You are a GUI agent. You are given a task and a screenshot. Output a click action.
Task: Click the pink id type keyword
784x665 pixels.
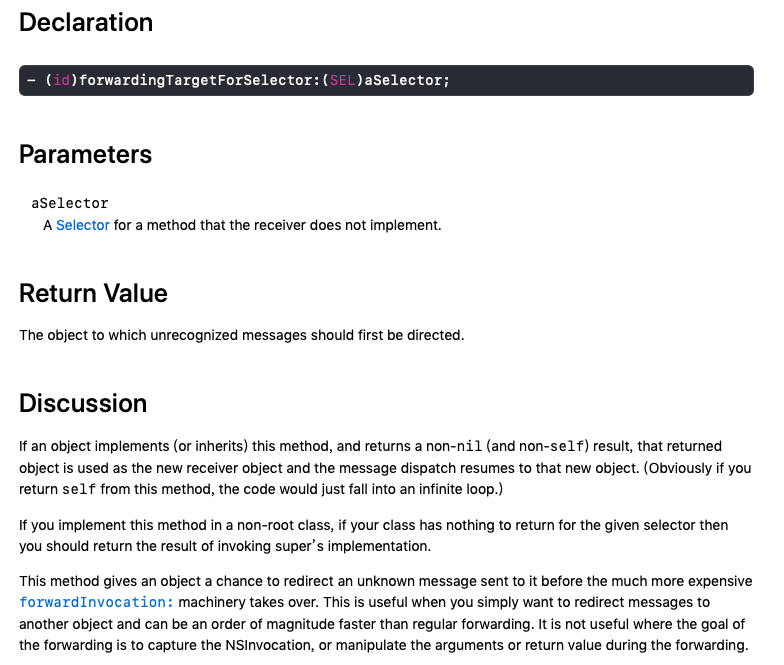(62, 80)
